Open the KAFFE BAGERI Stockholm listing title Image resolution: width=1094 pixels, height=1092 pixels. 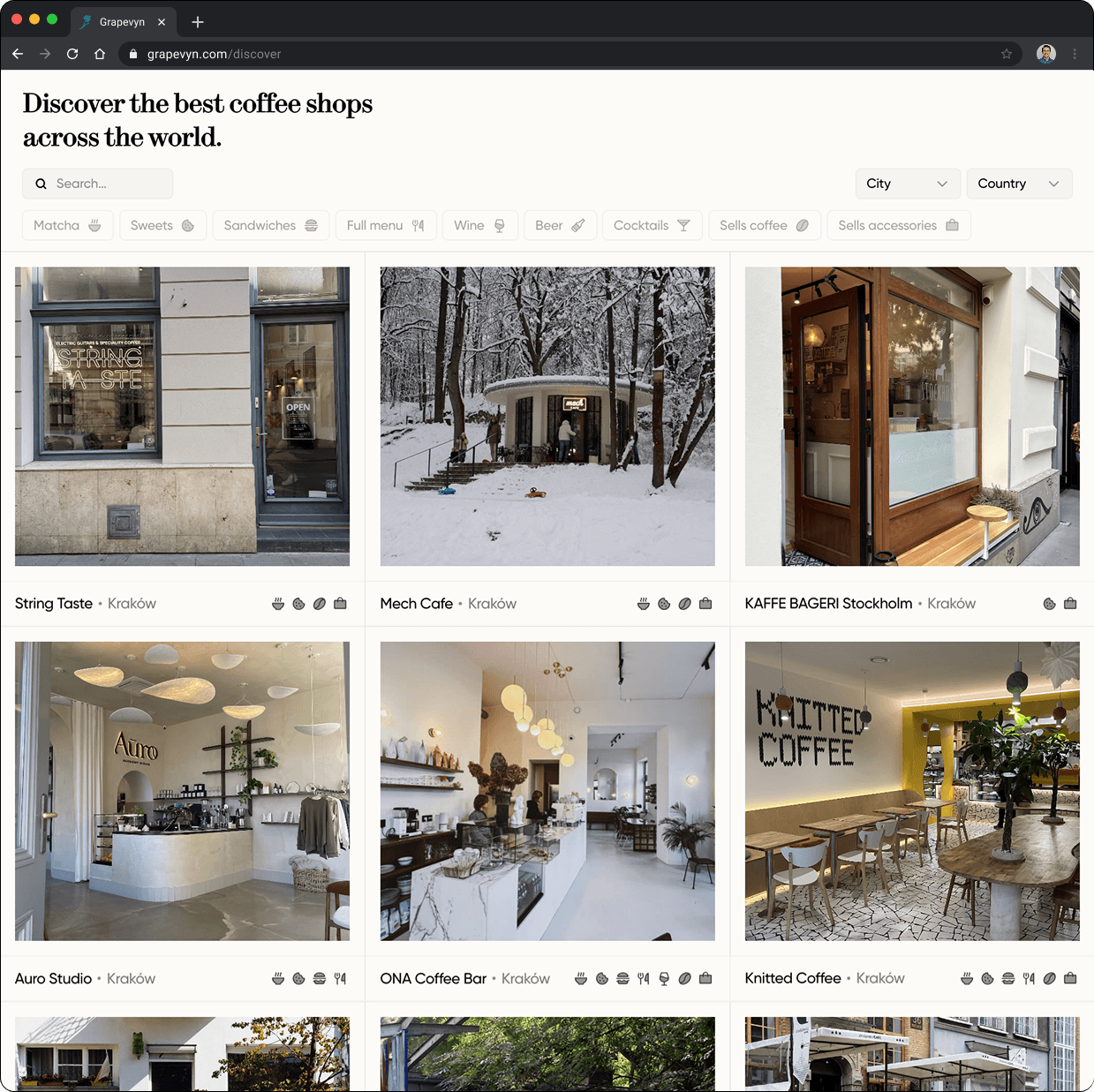click(828, 604)
